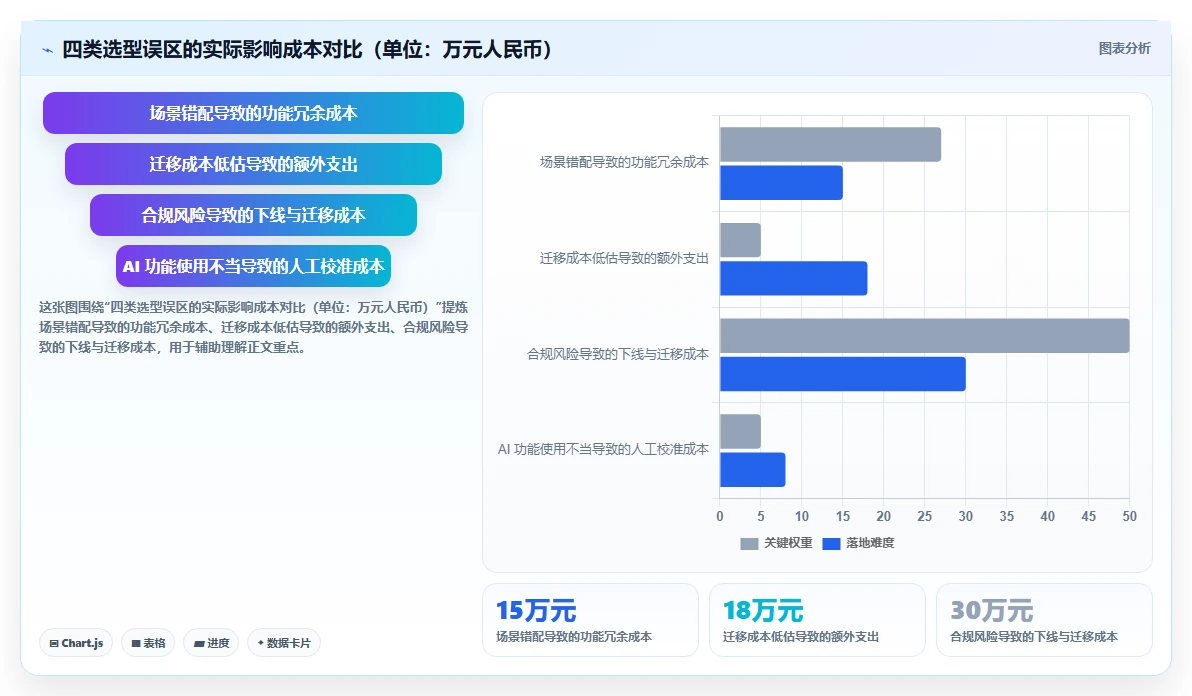The width and height of the screenshot is (1192, 696).
Task: Click the x-axis tick value 25
Action: coord(924,517)
